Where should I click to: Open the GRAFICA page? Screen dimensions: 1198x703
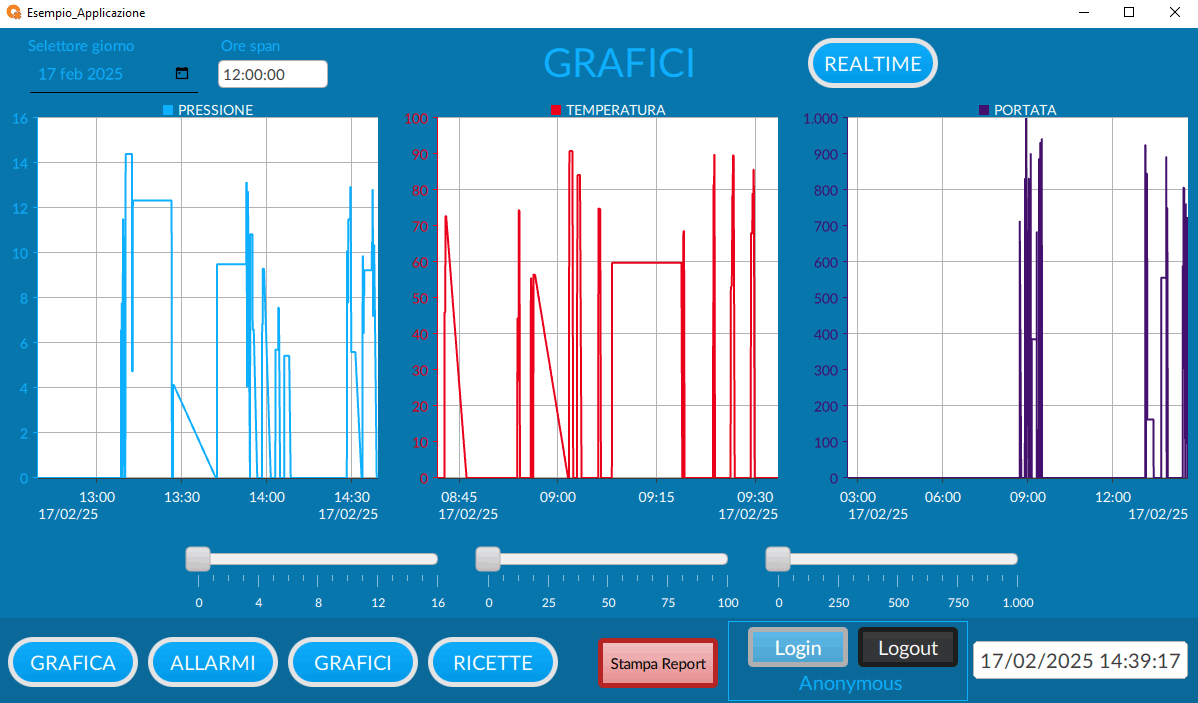coord(73,663)
